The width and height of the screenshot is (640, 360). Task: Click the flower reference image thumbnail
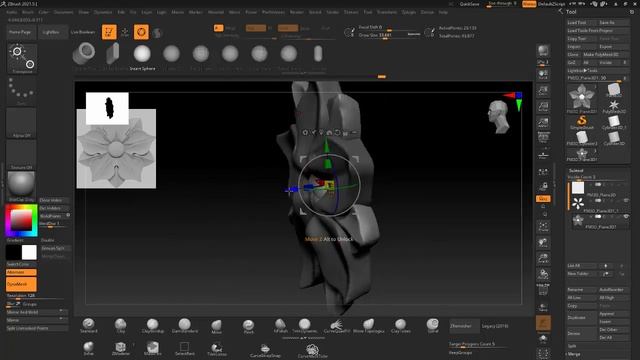coord(116,149)
